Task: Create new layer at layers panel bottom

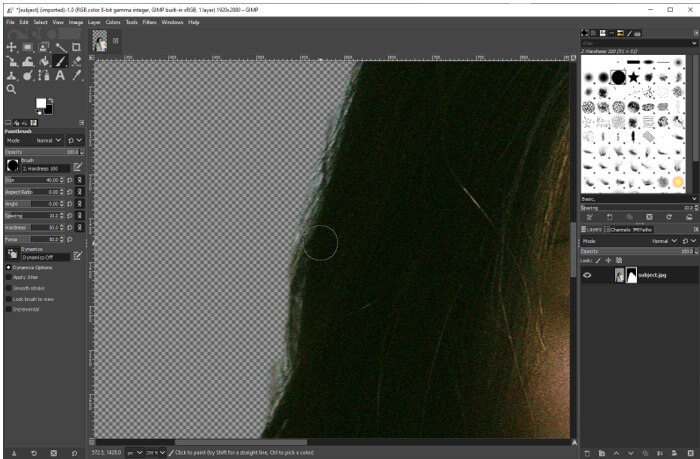Action: coord(587,453)
